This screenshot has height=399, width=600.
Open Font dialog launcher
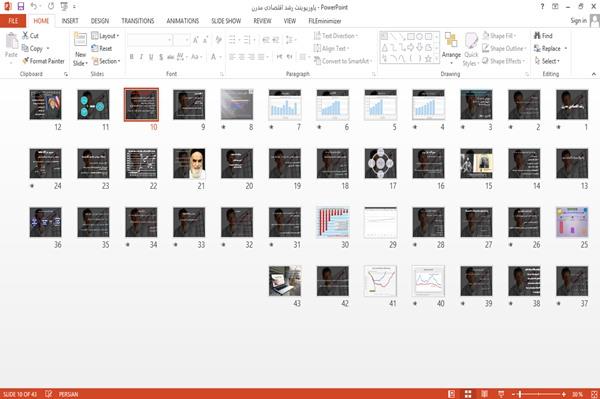click(x=222, y=74)
